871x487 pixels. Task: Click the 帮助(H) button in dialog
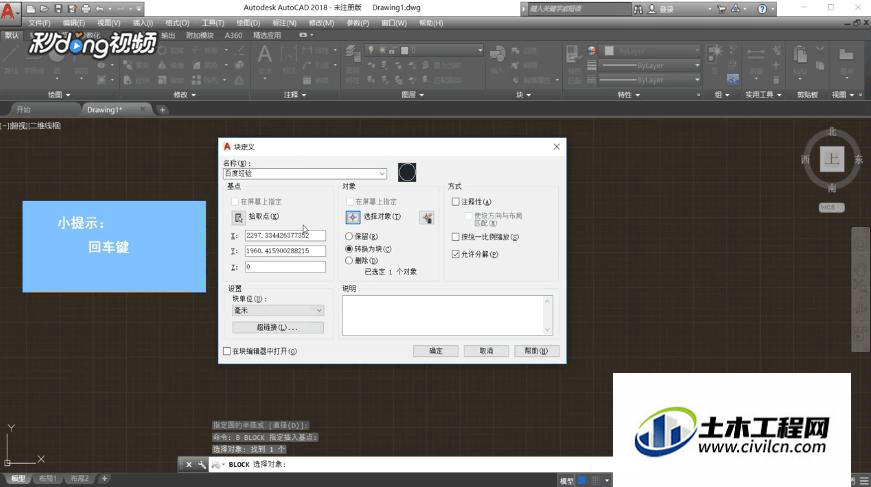537,351
